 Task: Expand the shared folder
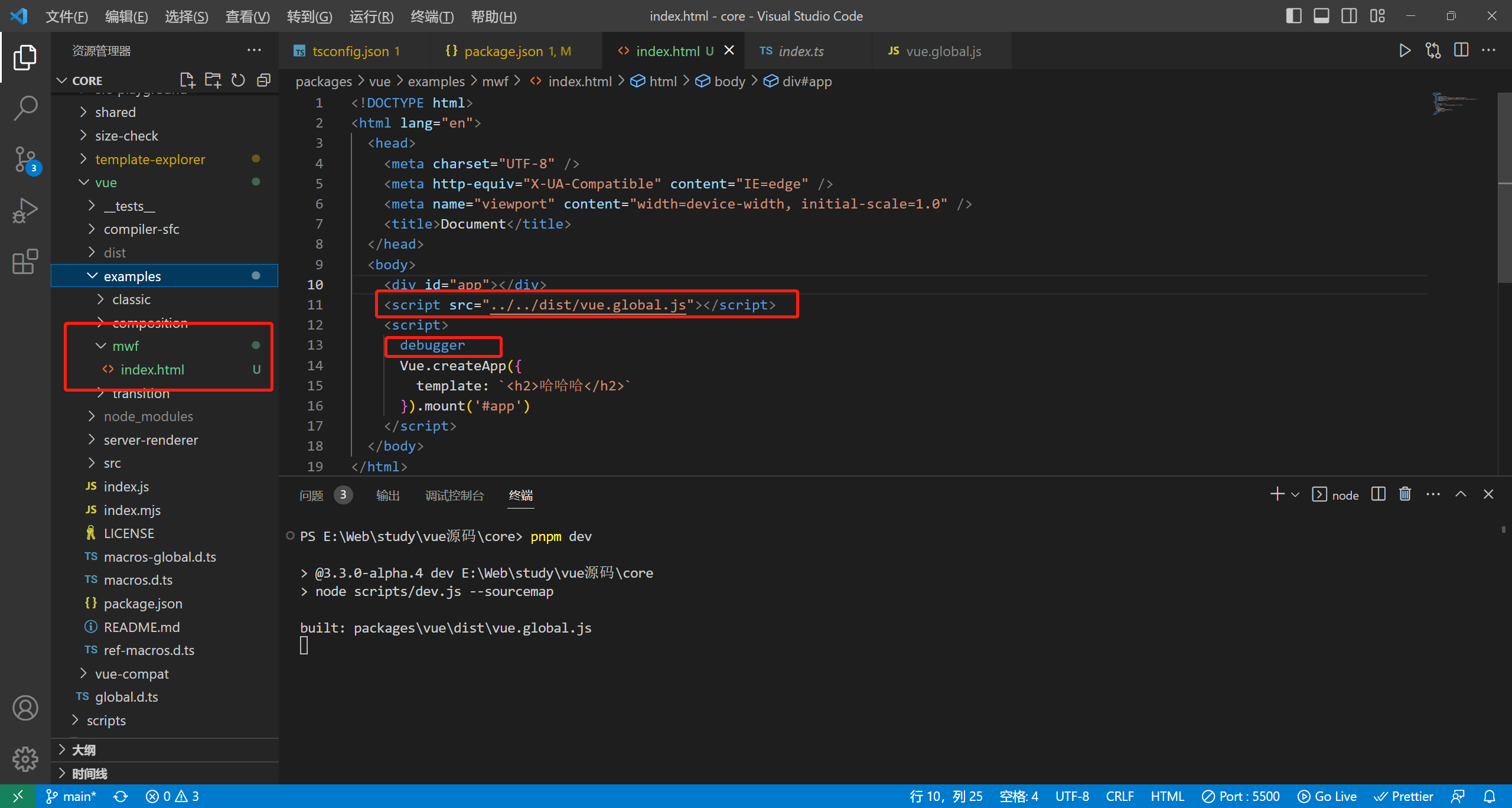(x=165, y=112)
